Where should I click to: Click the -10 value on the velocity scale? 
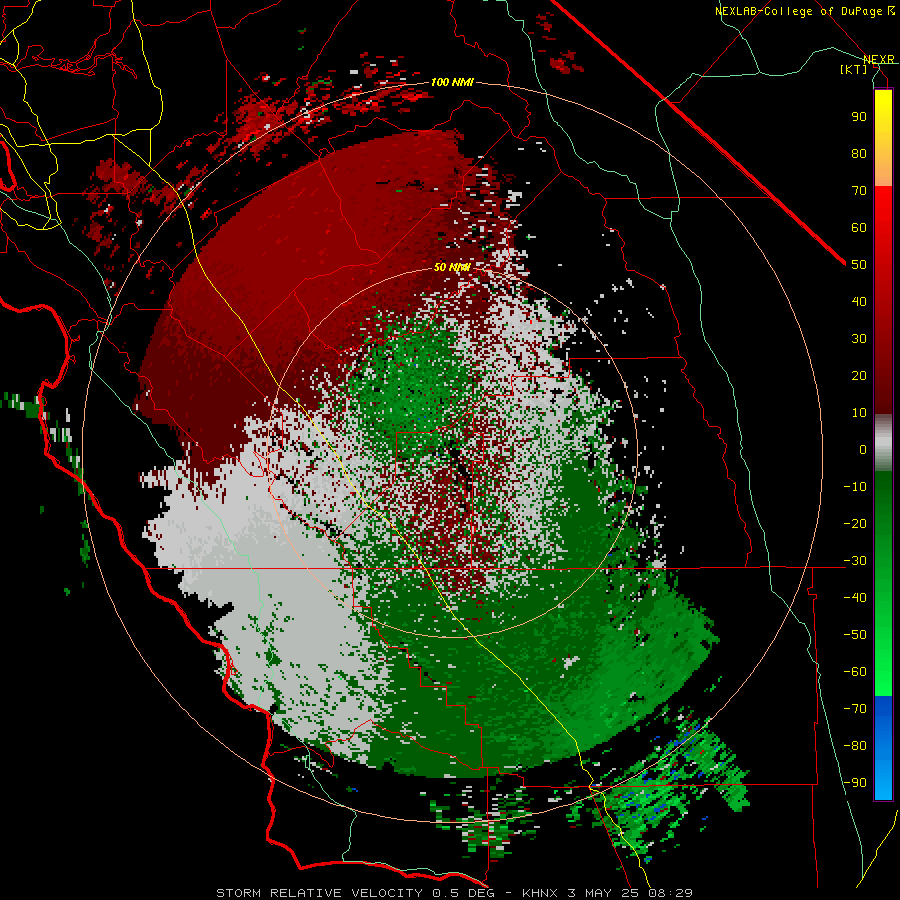click(855, 487)
